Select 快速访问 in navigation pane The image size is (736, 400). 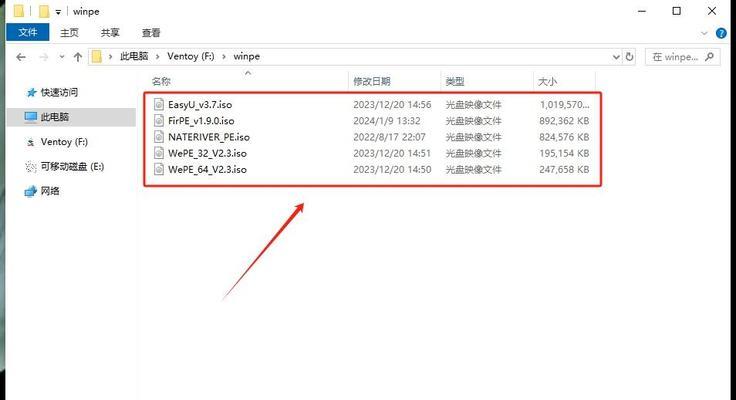[59, 92]
